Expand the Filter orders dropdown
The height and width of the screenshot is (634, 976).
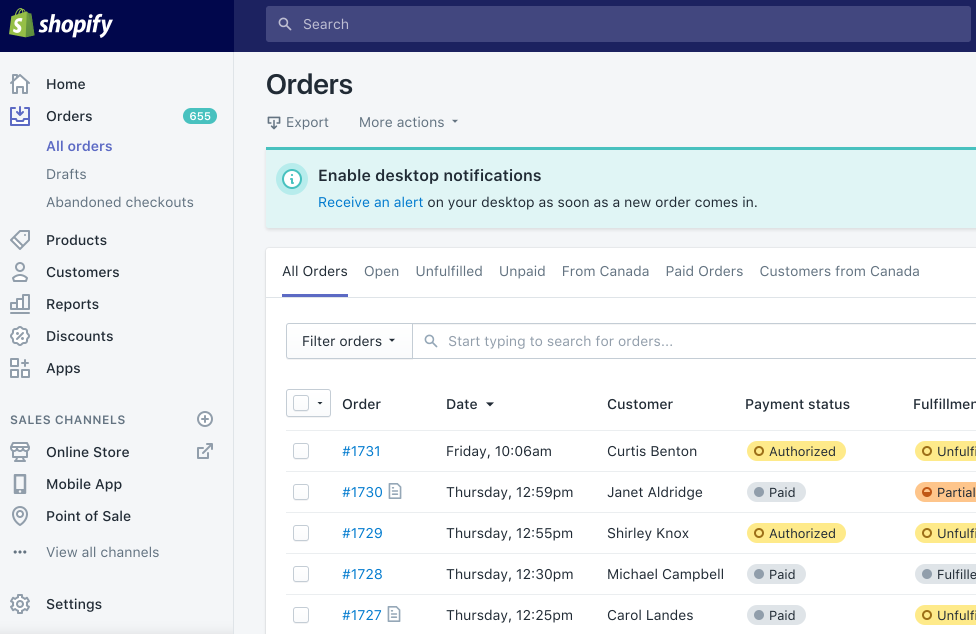click(x=348, y=341)
